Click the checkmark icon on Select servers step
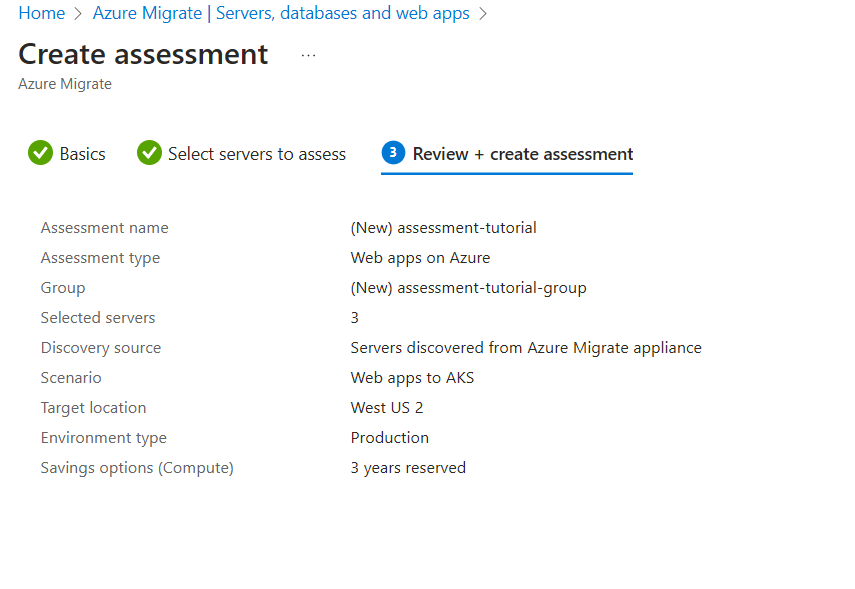 pos(148,153)
